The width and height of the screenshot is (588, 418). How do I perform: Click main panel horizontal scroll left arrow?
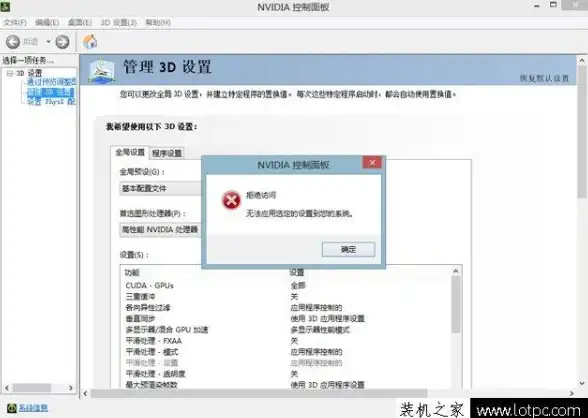(86, 393)
